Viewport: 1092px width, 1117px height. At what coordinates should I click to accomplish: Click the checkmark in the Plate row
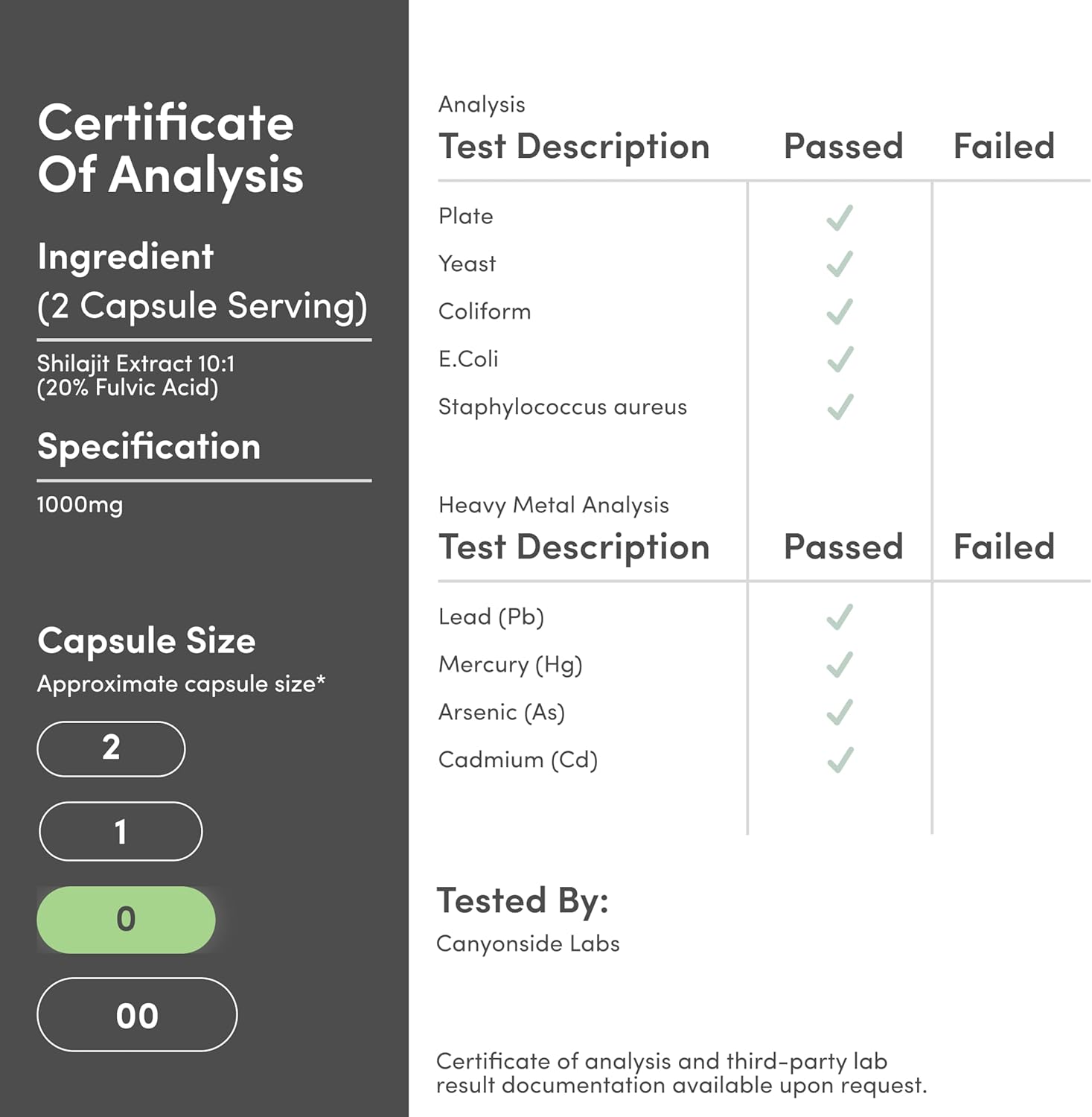click(x=840, y=217)
